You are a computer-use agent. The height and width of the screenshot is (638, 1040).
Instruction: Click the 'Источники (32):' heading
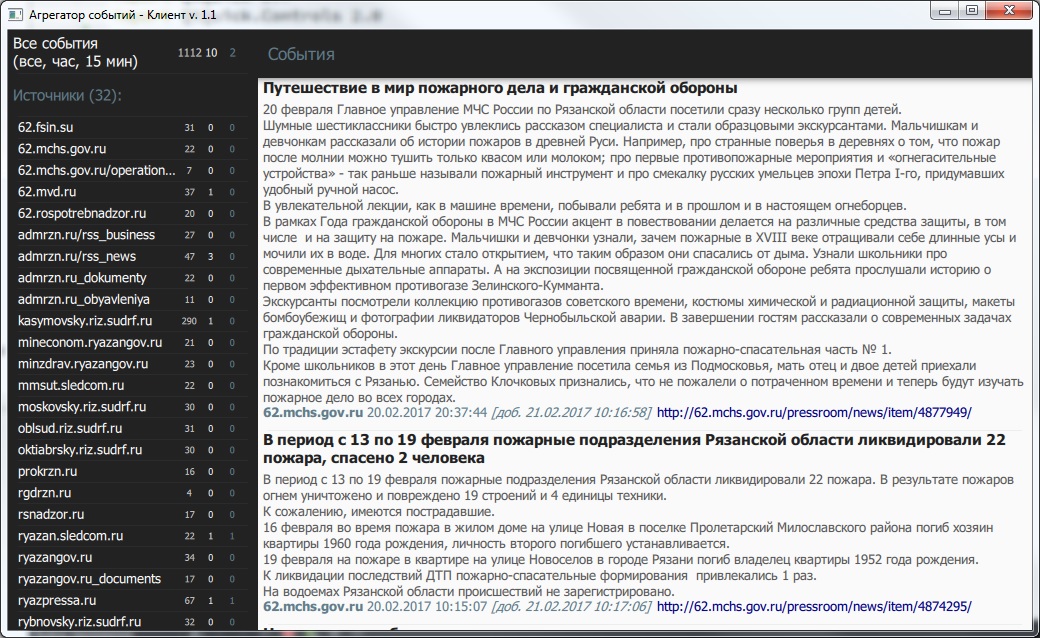coord(67,96)
